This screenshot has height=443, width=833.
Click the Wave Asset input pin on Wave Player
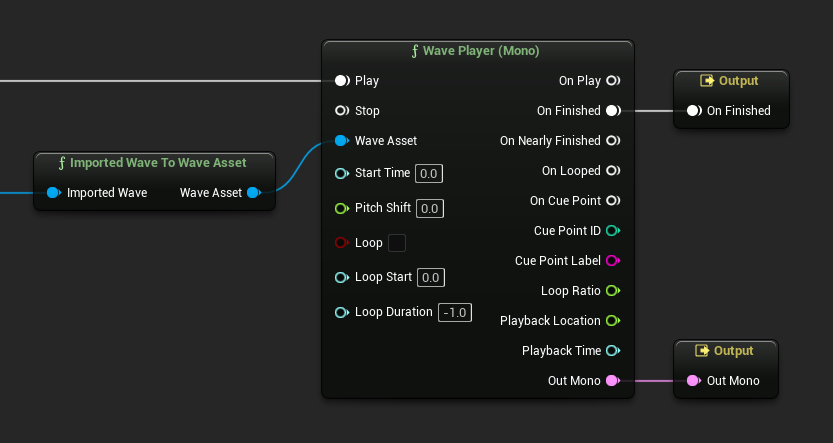[x=342, y=141]
